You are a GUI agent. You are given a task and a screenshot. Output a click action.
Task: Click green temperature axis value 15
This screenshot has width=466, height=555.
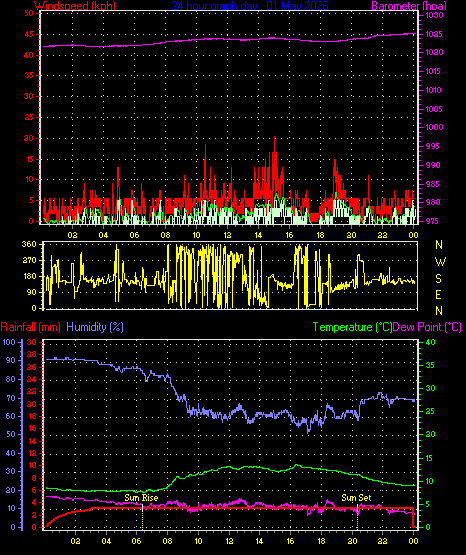[430, 458]
